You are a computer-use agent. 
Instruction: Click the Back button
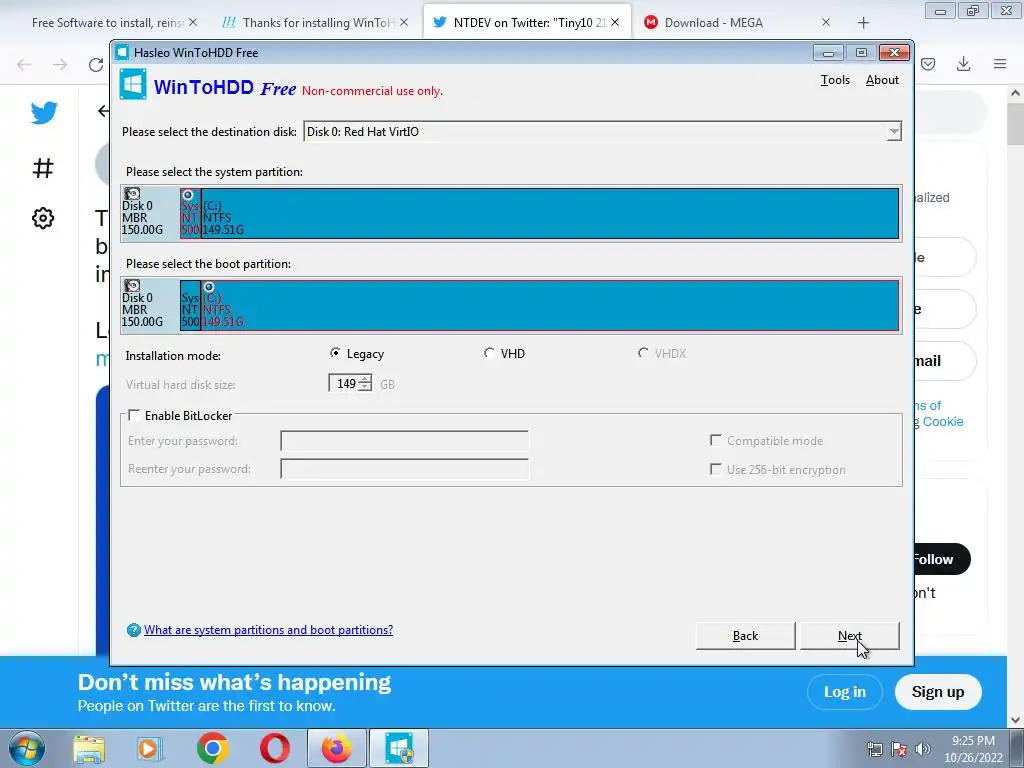coord(745,636)
